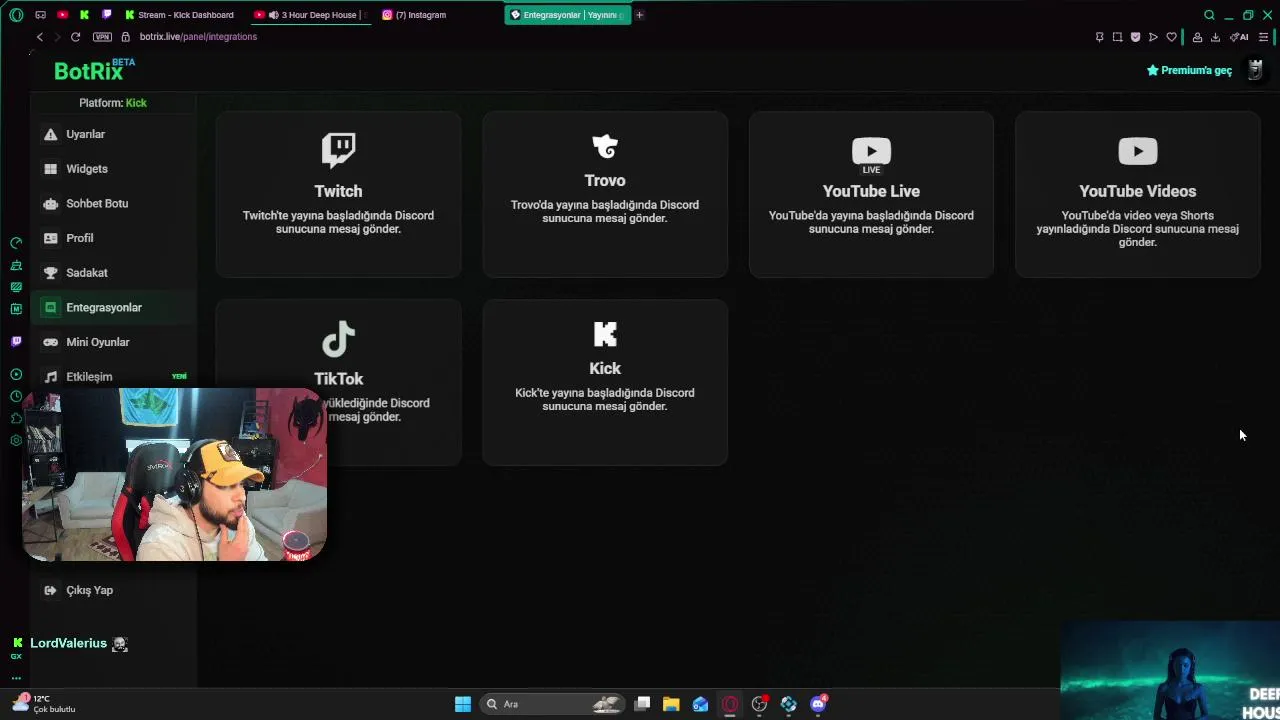Open Mini Oyunlar section

(x=112, y=342)
